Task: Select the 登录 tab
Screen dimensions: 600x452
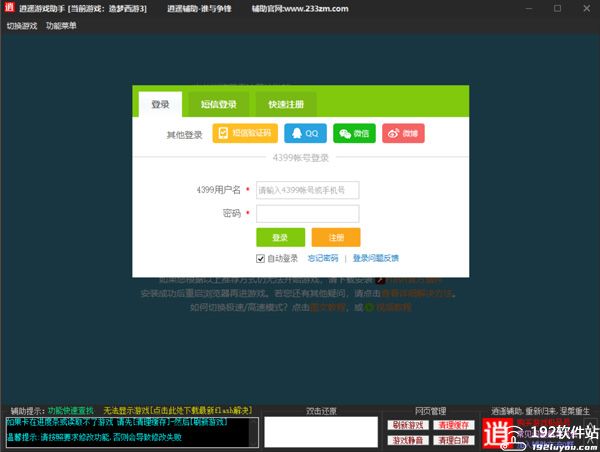Action: click(x=160, y=104)
